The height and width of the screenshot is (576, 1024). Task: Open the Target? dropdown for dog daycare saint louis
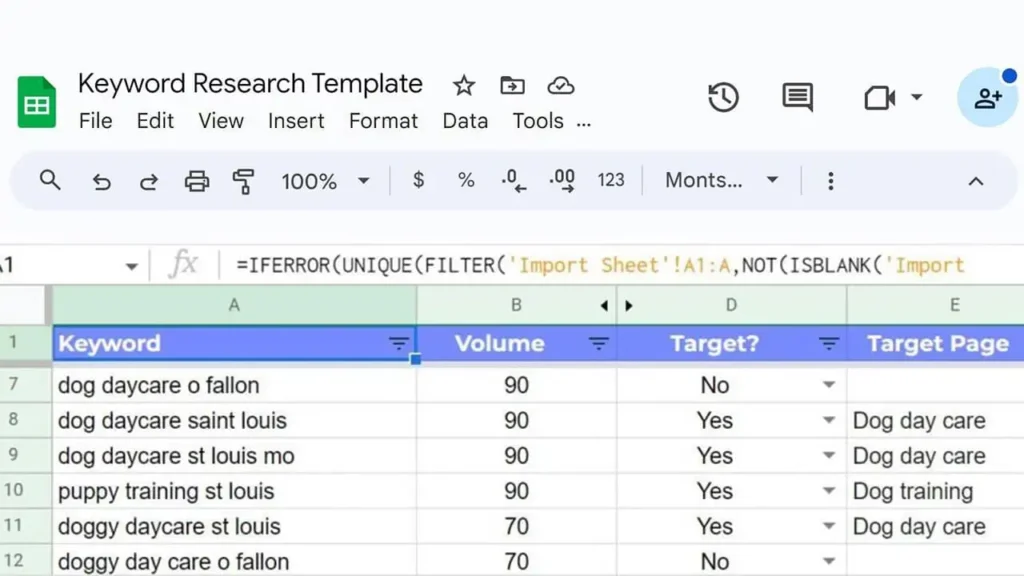coord(828,420)
